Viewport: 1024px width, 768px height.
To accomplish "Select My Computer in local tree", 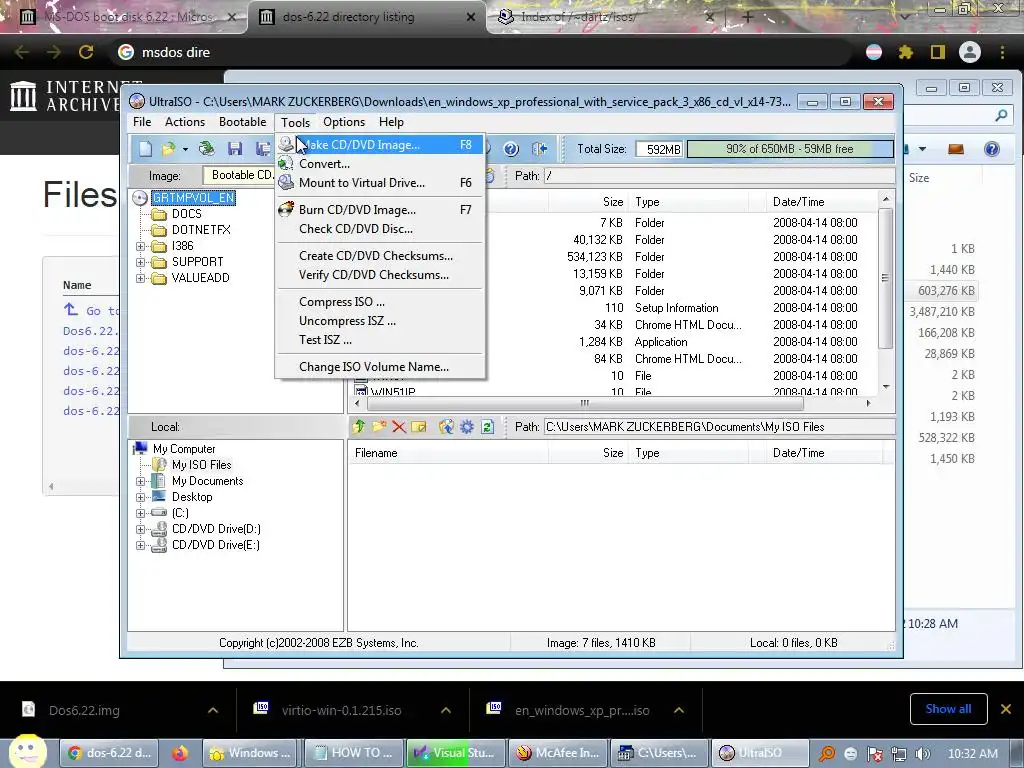I will pyautogui.click(x=184, y=449).
